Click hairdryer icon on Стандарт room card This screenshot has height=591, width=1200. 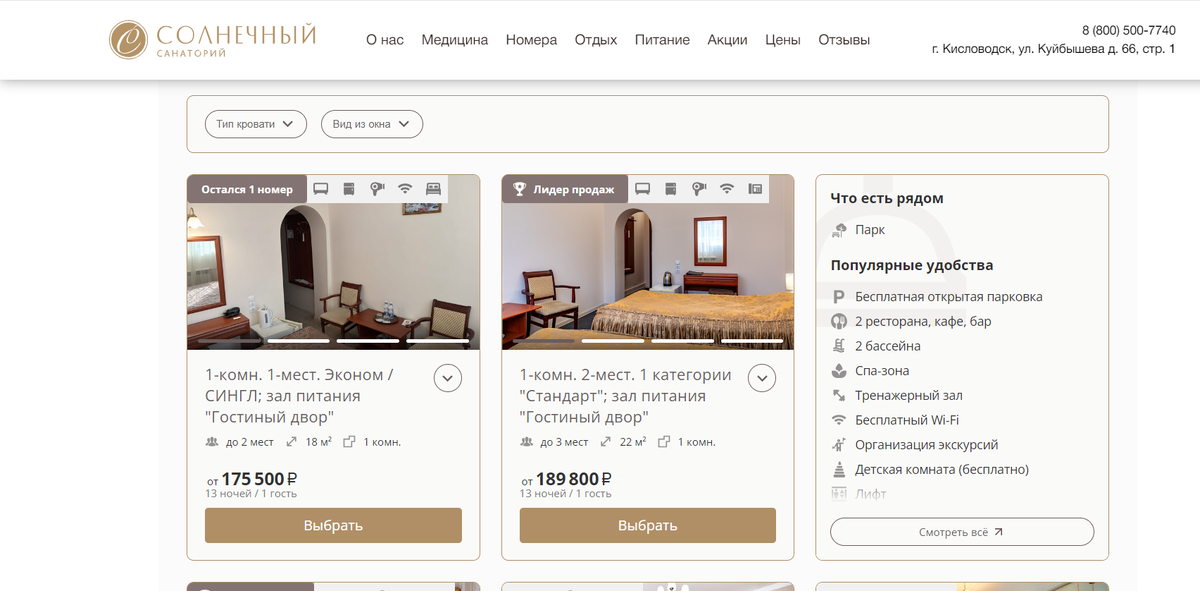[699, 189]
